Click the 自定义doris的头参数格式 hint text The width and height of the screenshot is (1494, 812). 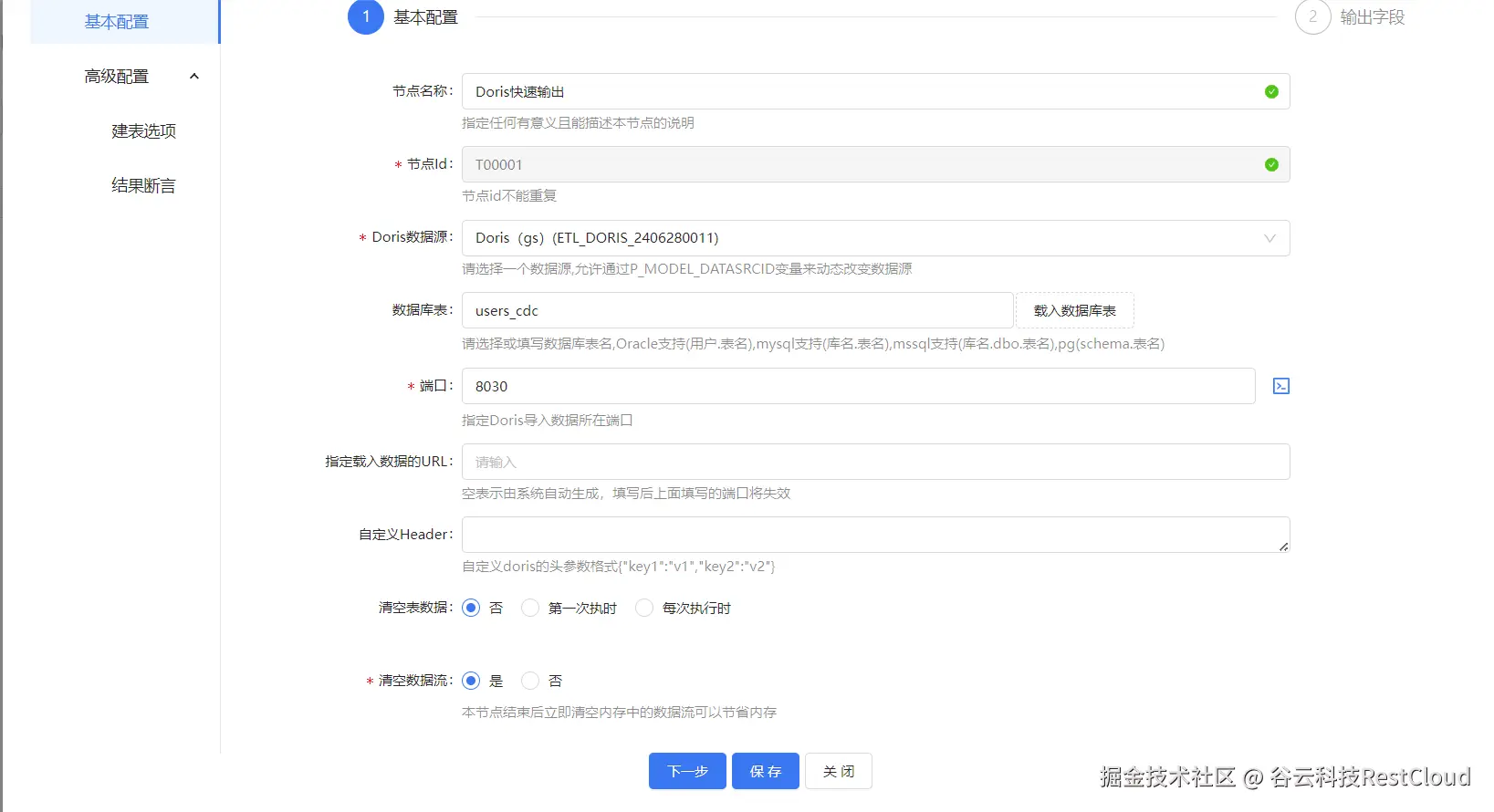pos(619,566)
